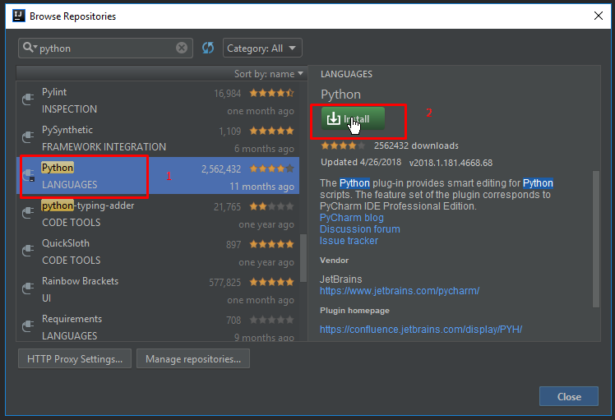The image size is (615, 420).
Task: Select the Requirements plugin row
Action: click(158, 326)
